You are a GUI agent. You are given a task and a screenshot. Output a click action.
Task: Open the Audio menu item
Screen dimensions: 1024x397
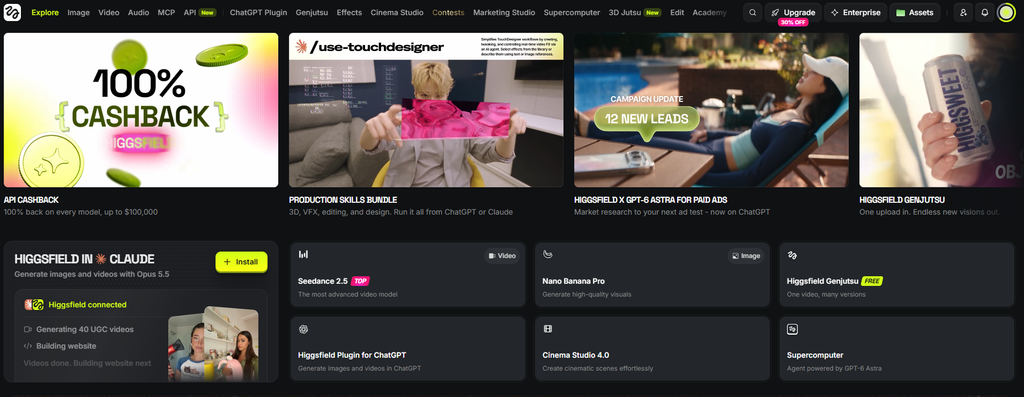pyautogui.click(x=138, y=12)
